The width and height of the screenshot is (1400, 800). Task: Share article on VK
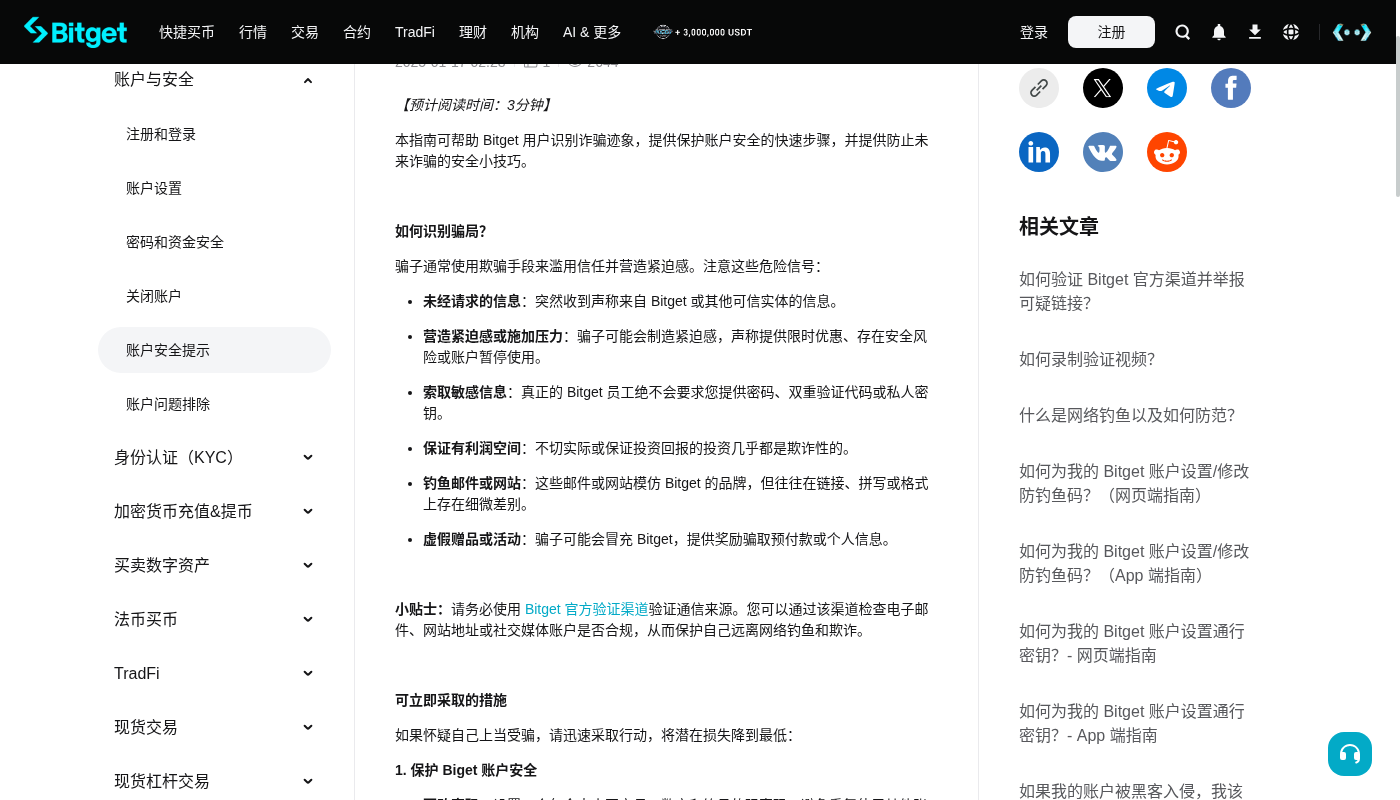pyautogui.click(x=1103, y=152)
